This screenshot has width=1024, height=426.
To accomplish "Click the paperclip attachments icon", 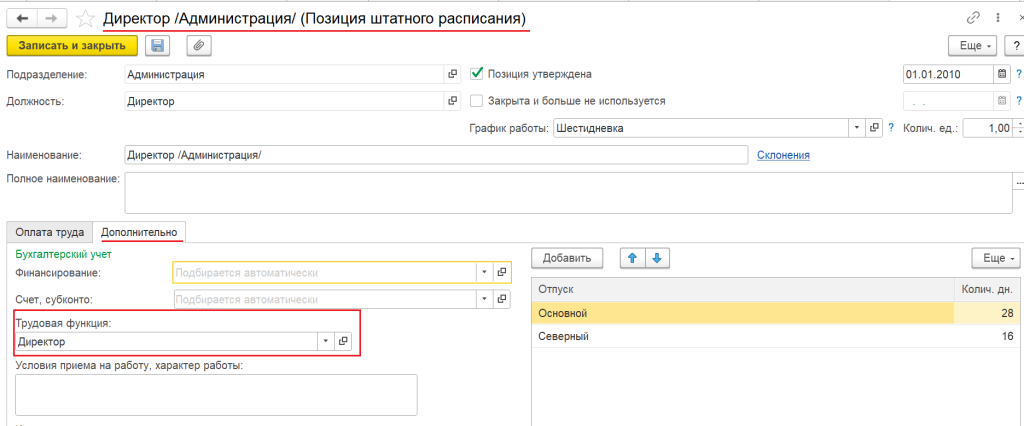I will (x=199, y=45).
